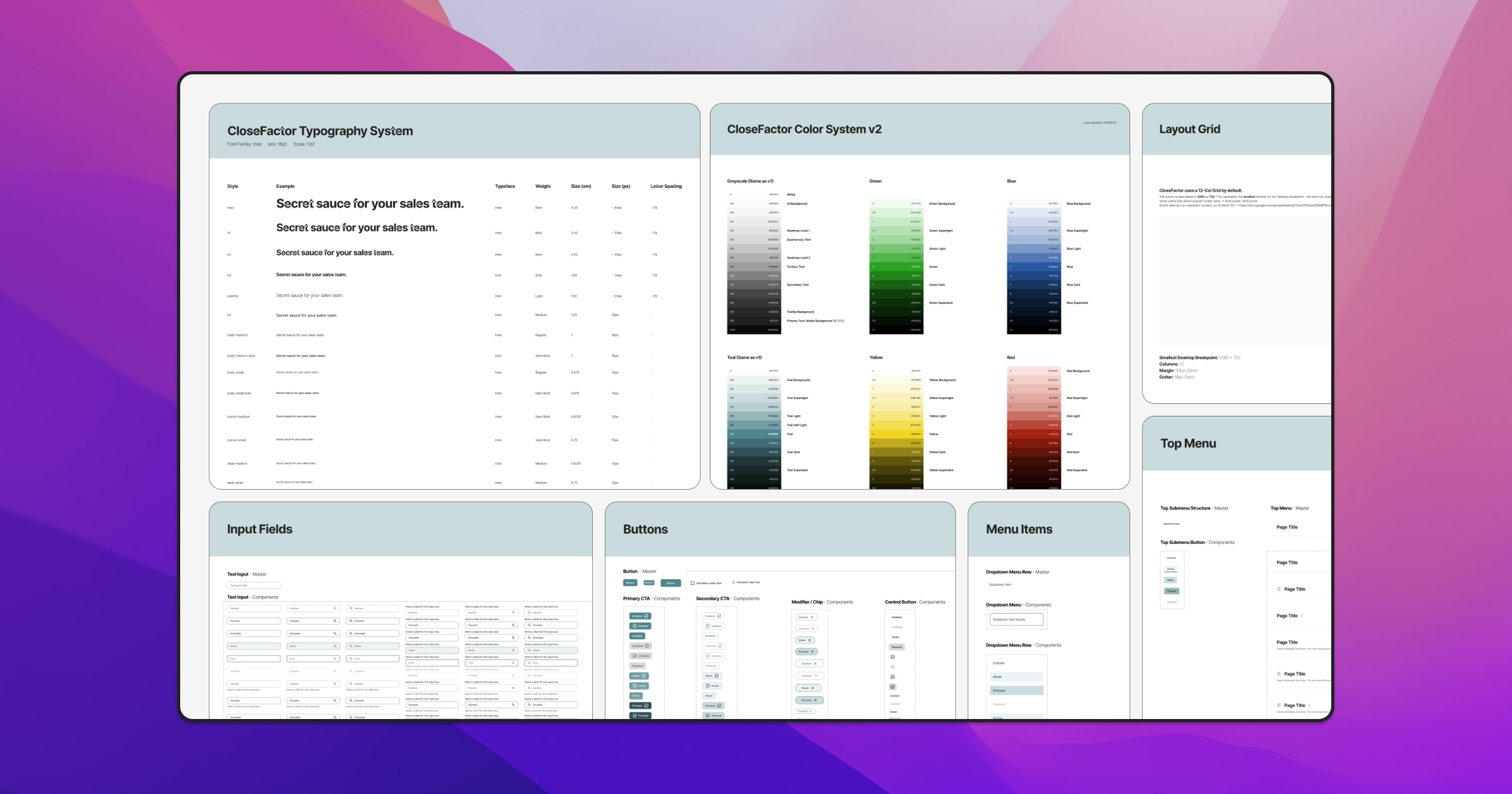Open the Dropdown Item Active box
This screenshot has width=1512, height=794.
(x=1017, y=619)
